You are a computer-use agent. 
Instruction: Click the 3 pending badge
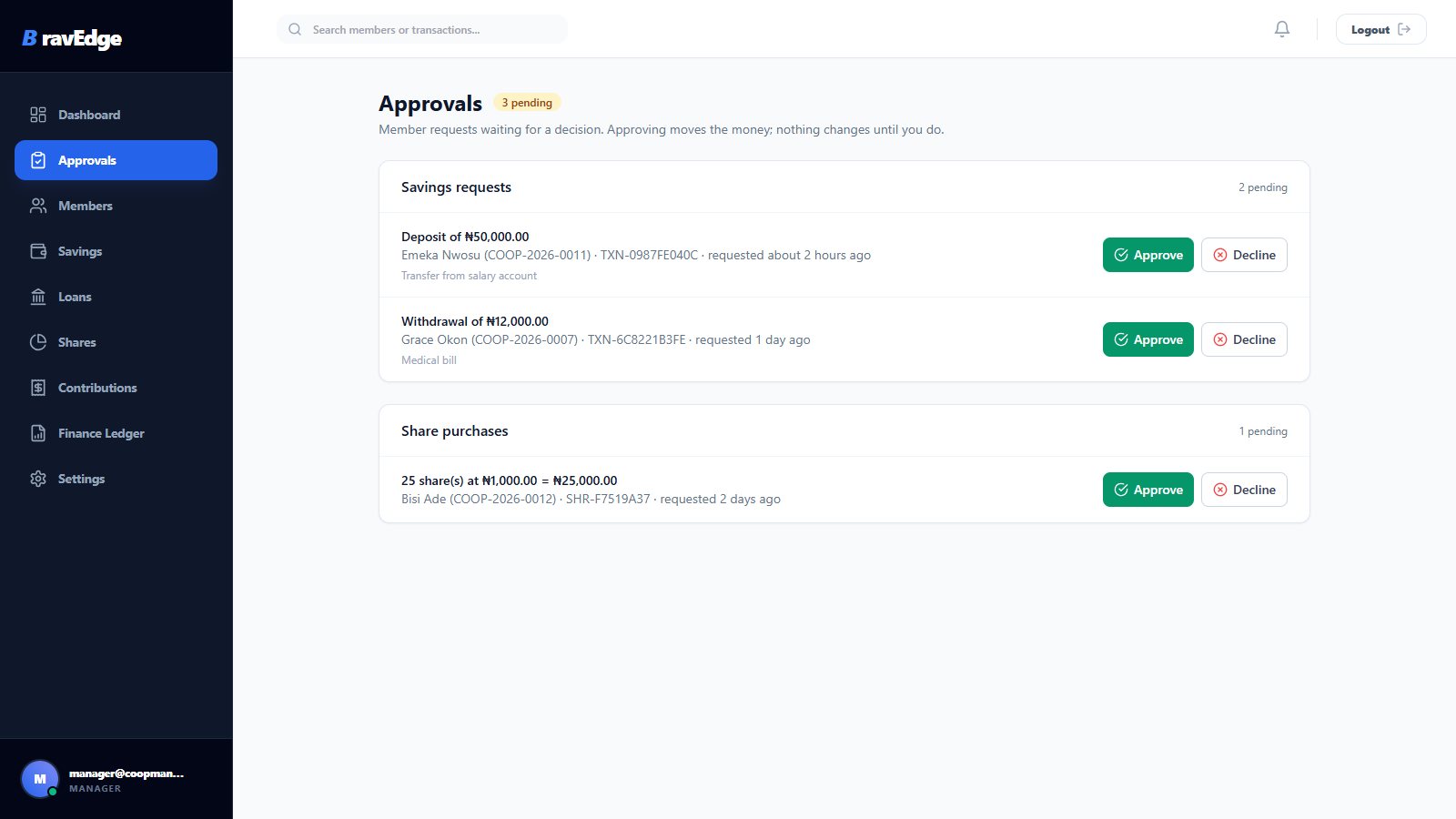tap(527, 103)
